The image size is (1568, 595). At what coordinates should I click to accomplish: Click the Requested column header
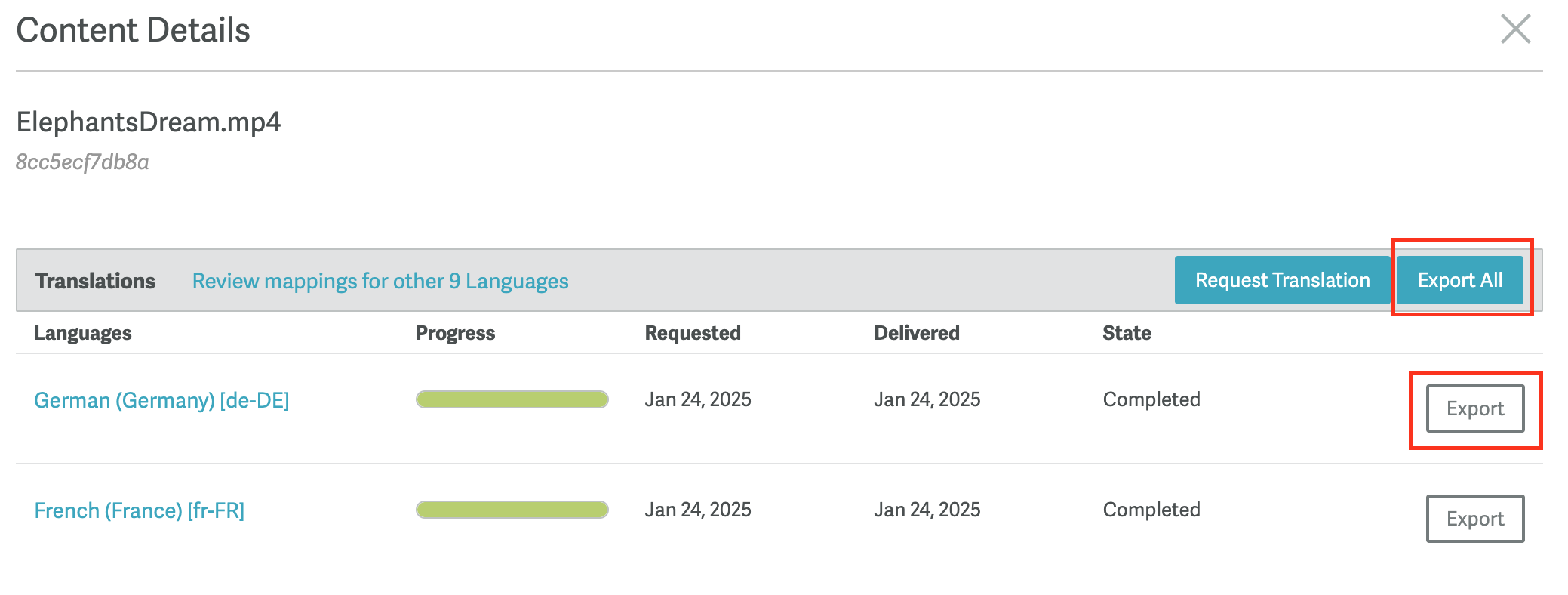(692, 333)
